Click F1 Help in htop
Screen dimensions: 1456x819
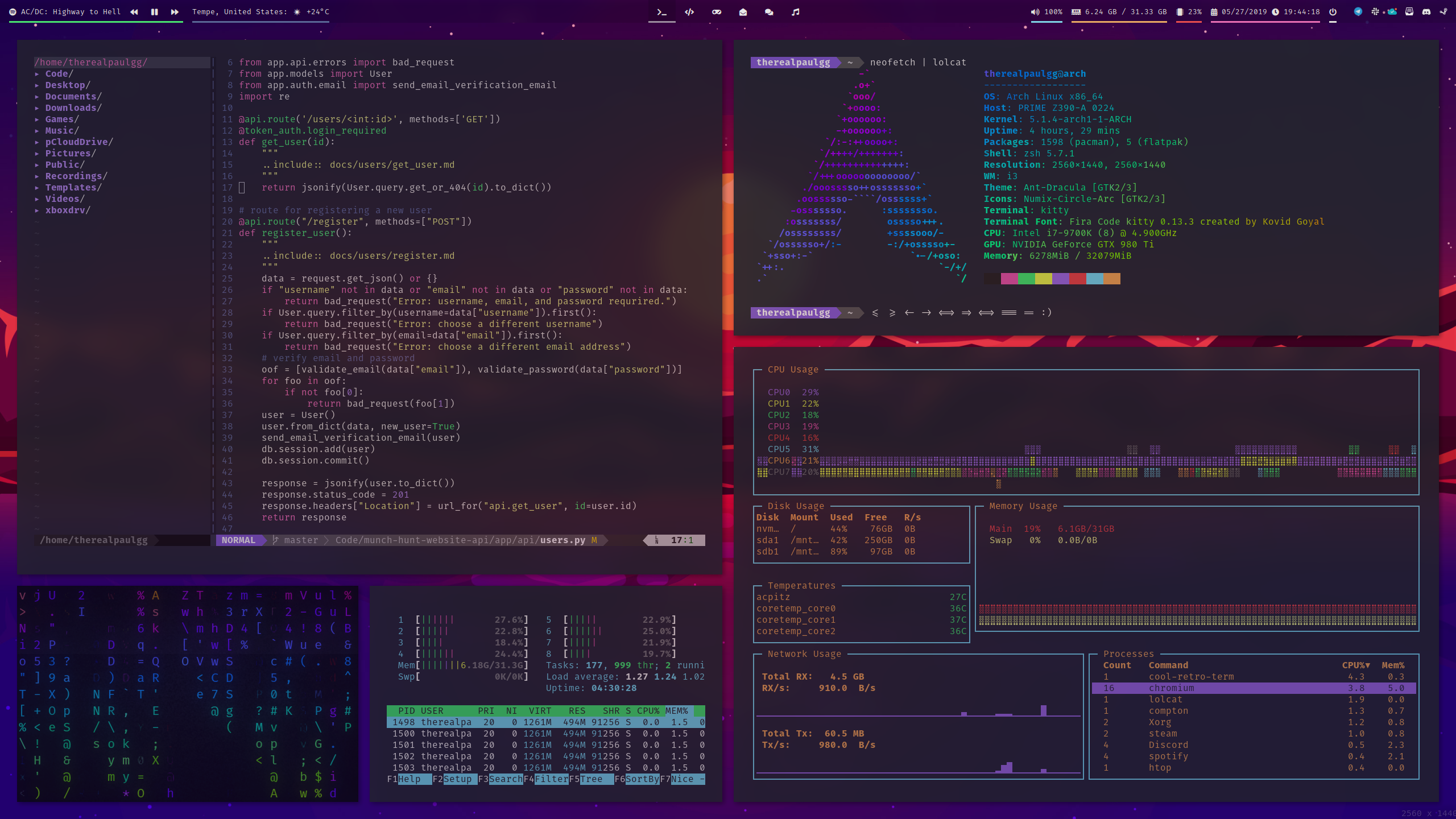point(409,779)
